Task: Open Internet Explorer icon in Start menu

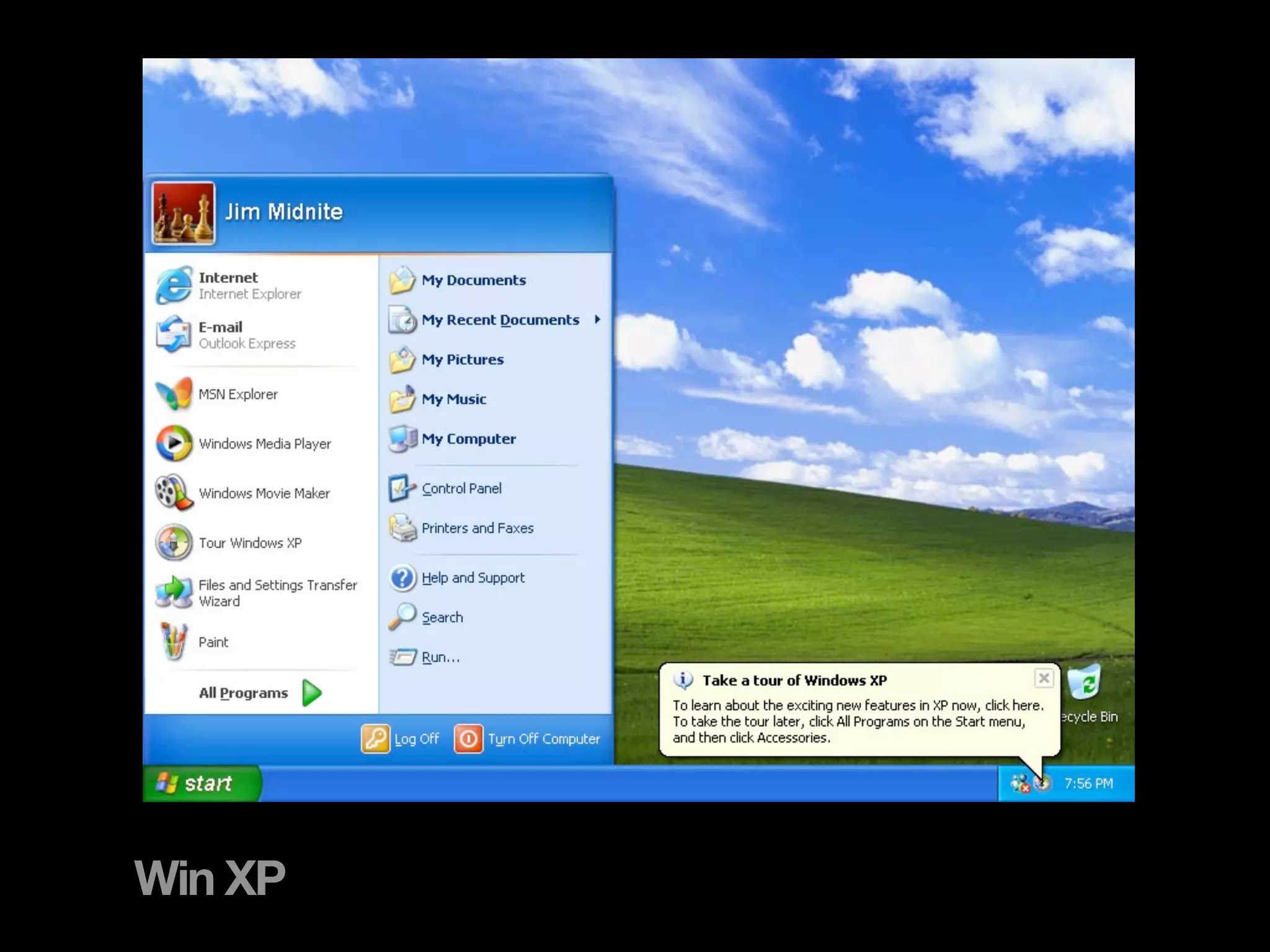Action: coord(174,284)
